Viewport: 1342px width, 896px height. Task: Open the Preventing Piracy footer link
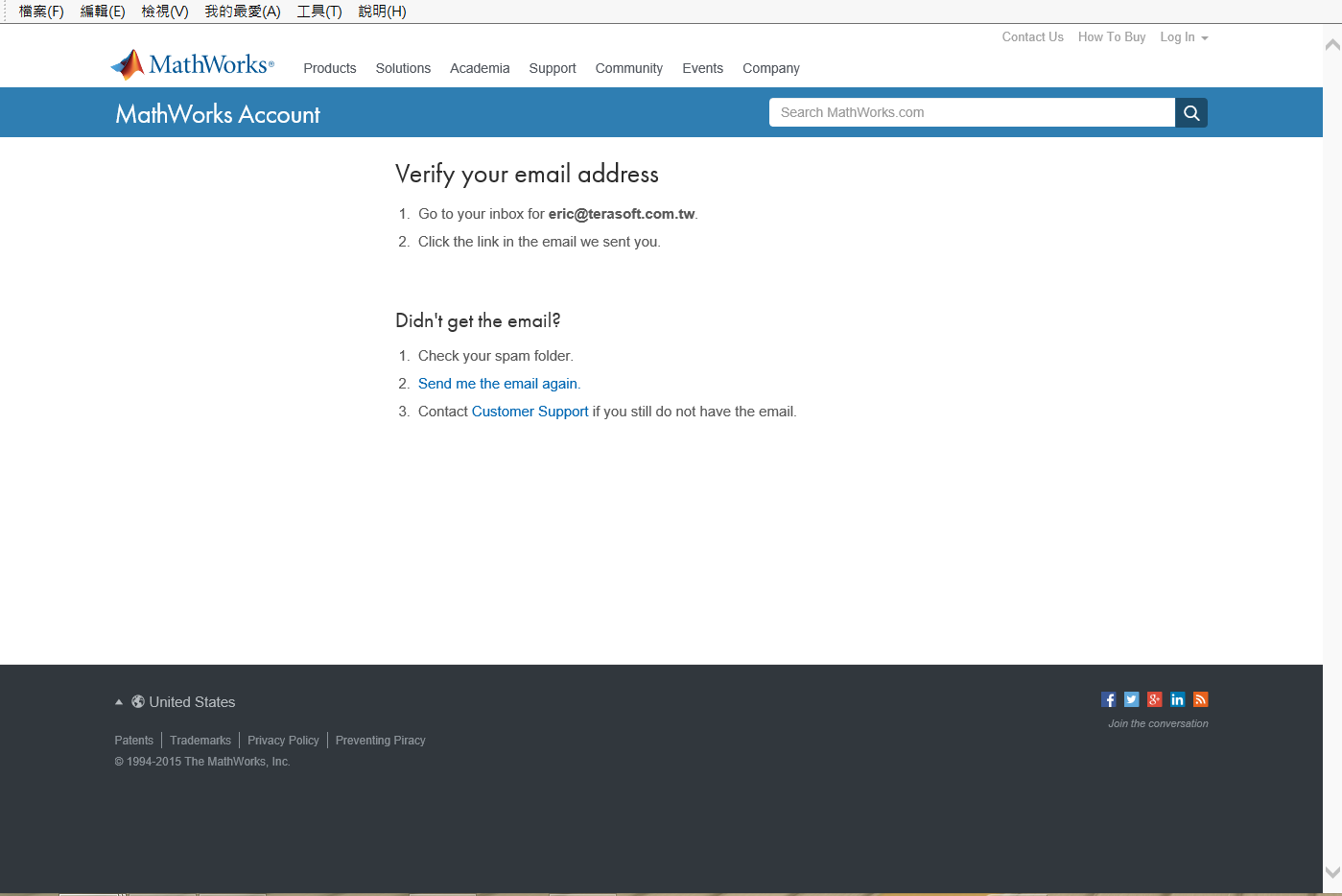point(381,741)
